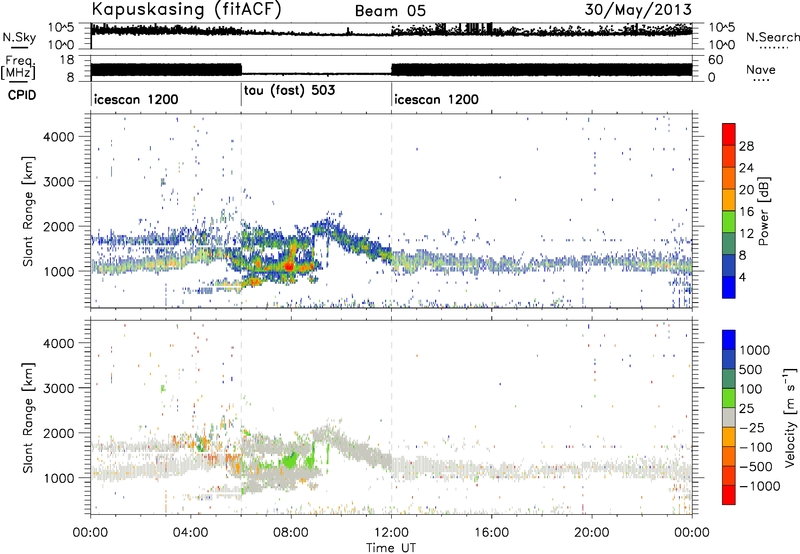The width and height of the screenshot is (800, 554).
Task: Click the 08:00 time tick label
Action: [291, 533]
